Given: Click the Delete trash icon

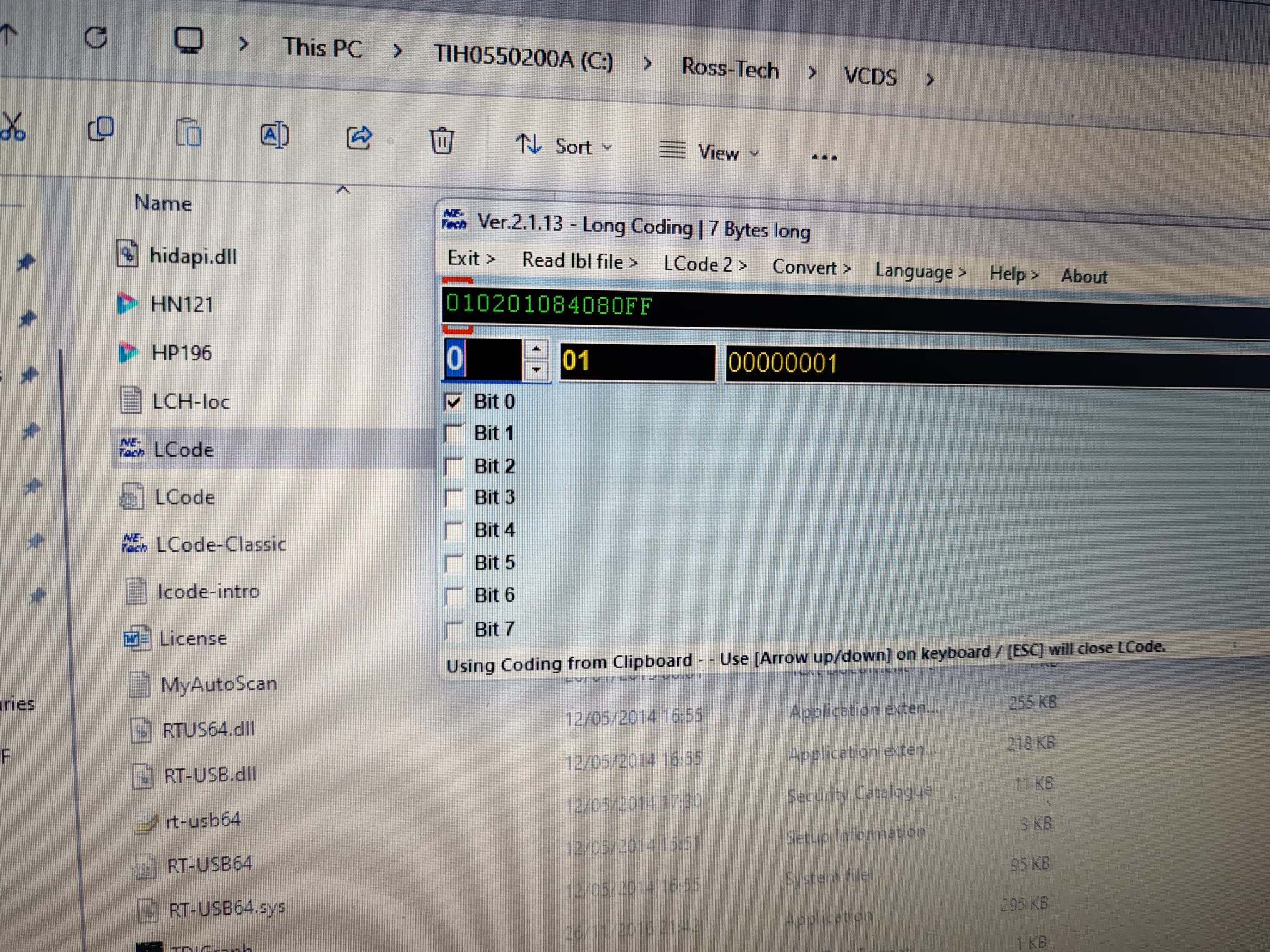Looking at the screenshot, I should point(442,141).
